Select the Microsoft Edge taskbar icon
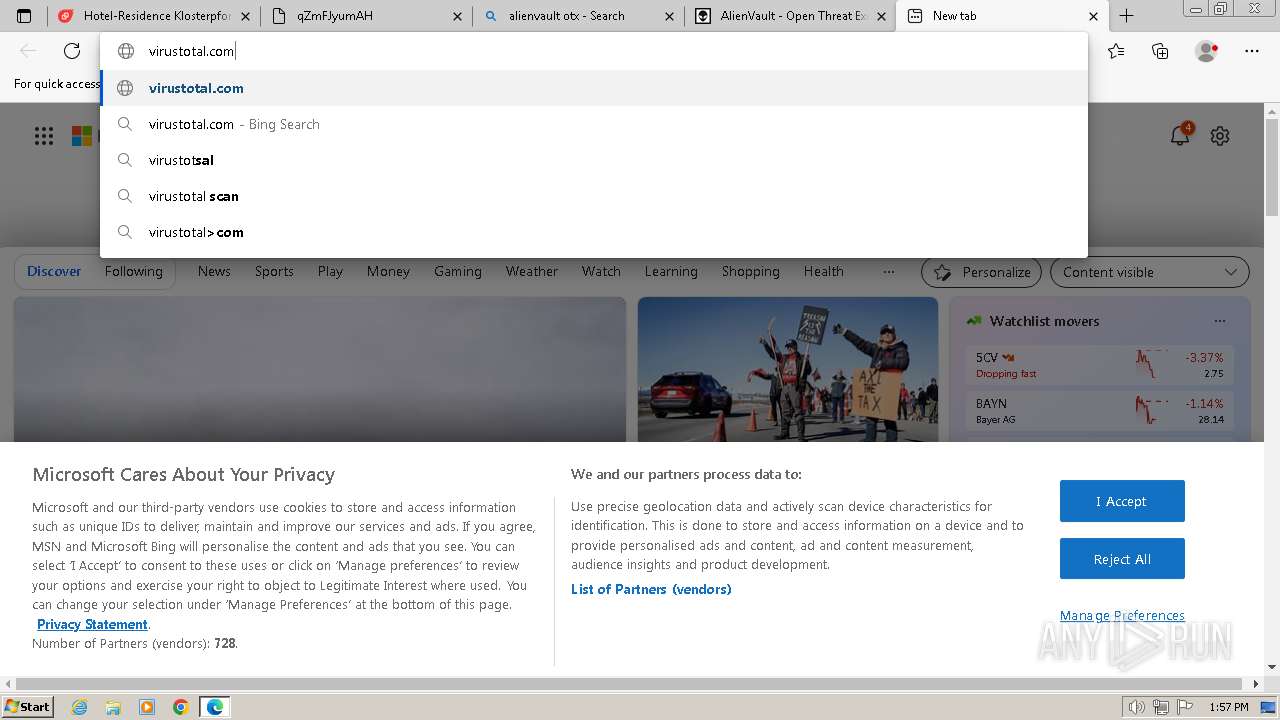1280x720 pixels. pyautogui.click(x=214, y=707)
